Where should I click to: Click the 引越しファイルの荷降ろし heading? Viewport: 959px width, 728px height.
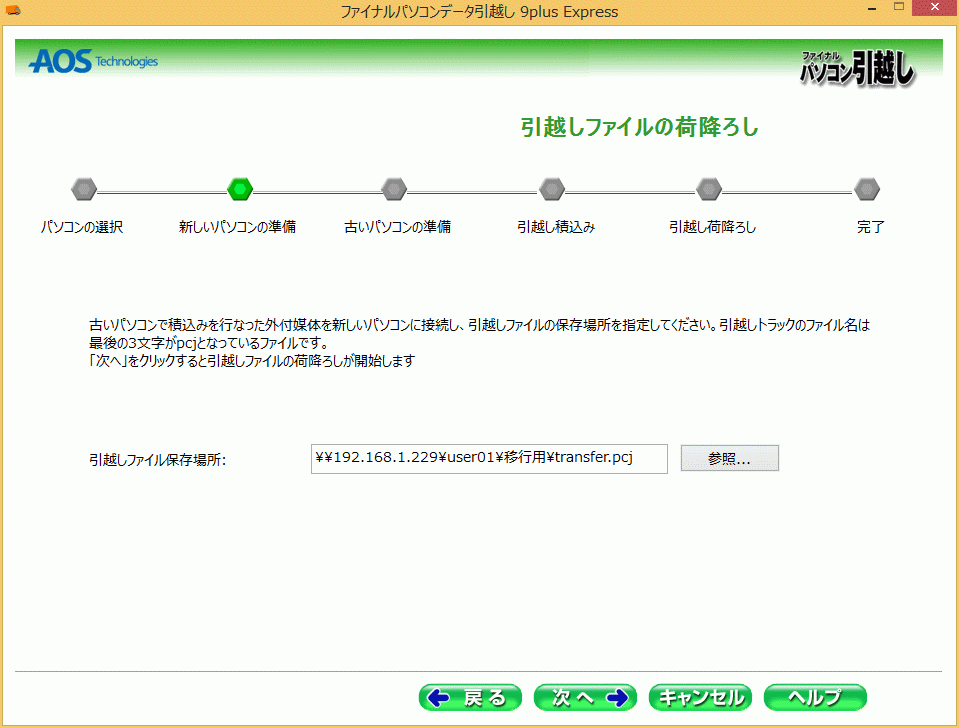(x=639, y=128)
